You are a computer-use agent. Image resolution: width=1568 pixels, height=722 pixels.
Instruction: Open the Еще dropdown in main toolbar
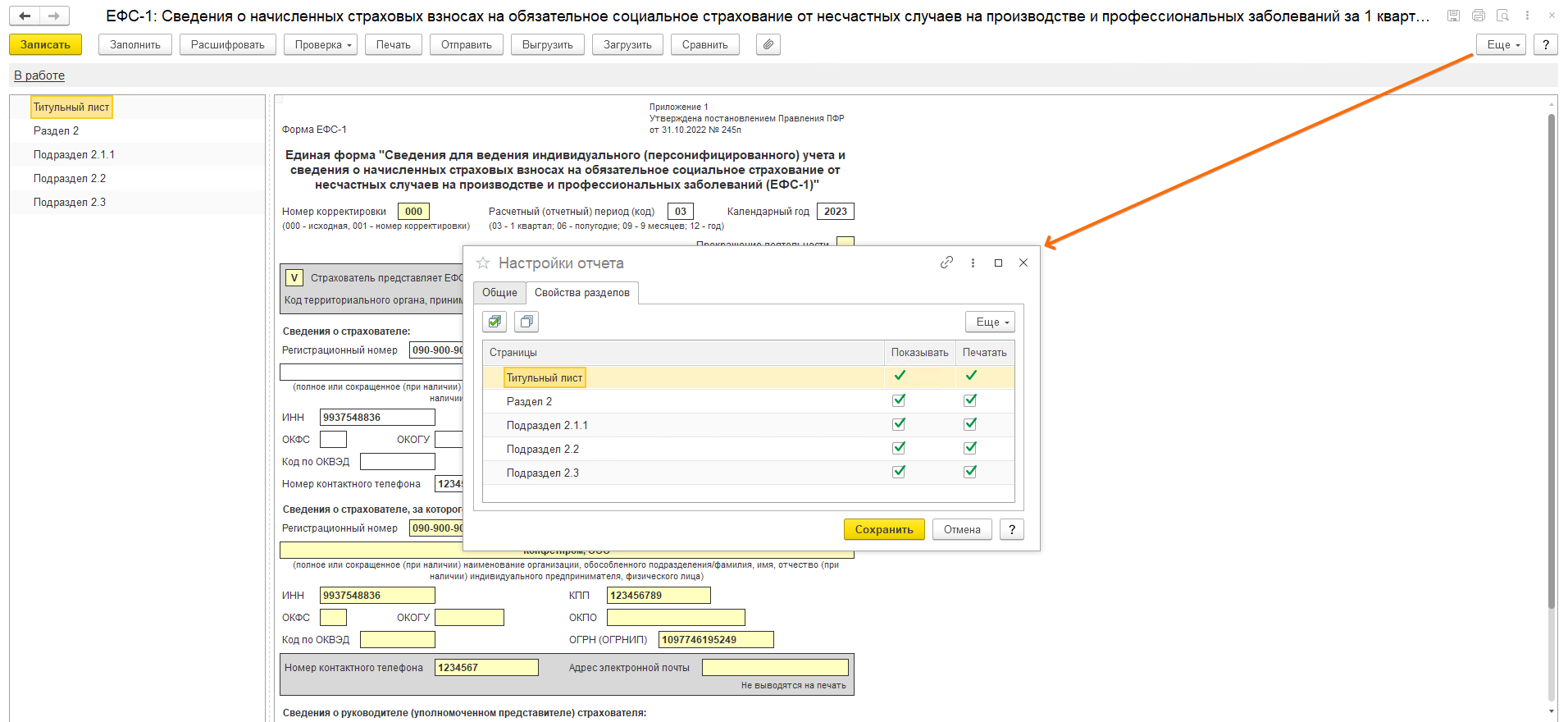[1501, 44]
